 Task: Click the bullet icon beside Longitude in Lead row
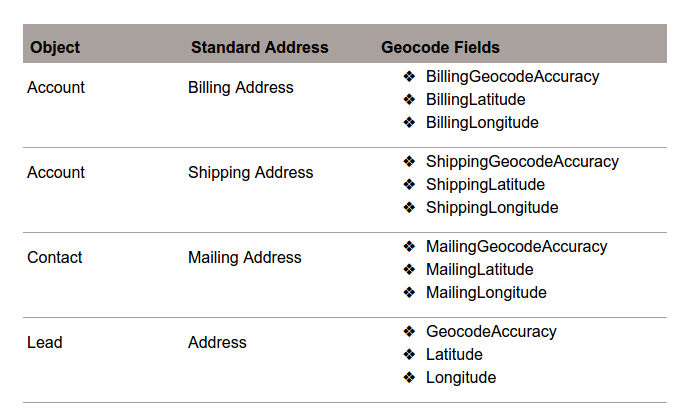[x=409, y=377]
